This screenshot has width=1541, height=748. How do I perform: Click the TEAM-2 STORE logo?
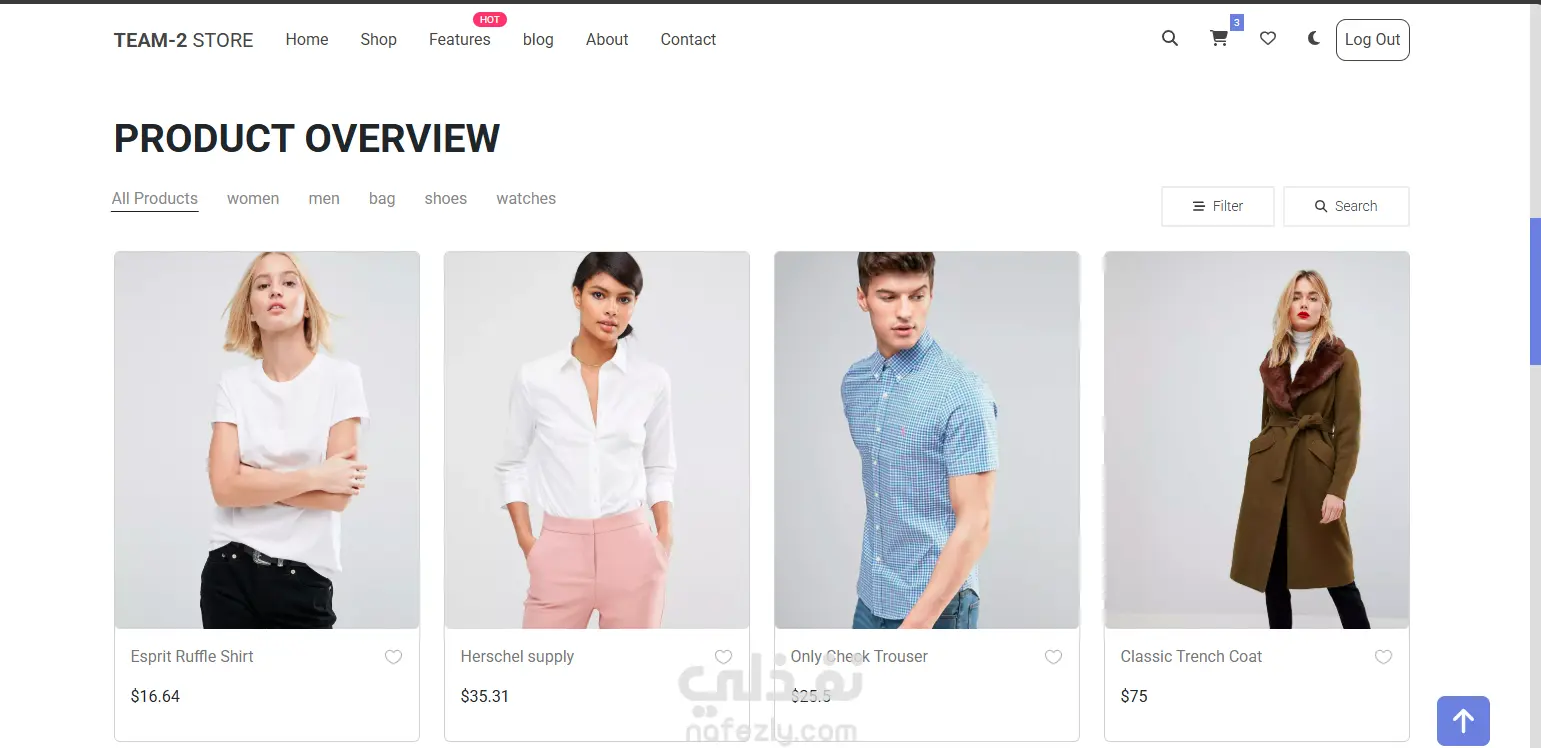(184, 40)
